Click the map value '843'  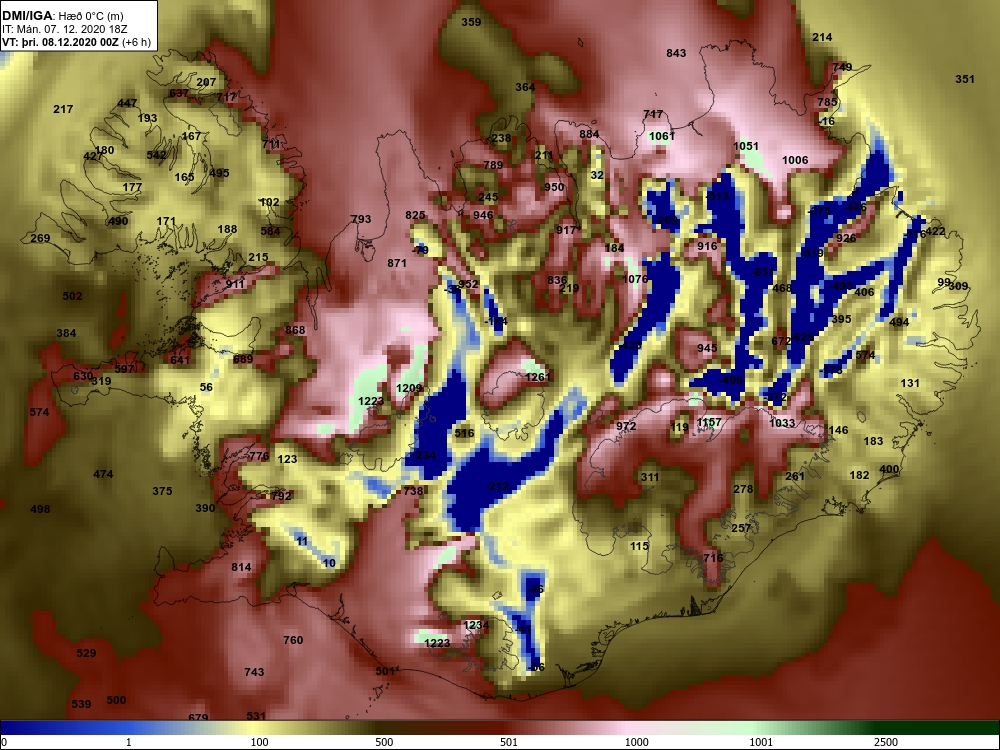click(676, 53)
